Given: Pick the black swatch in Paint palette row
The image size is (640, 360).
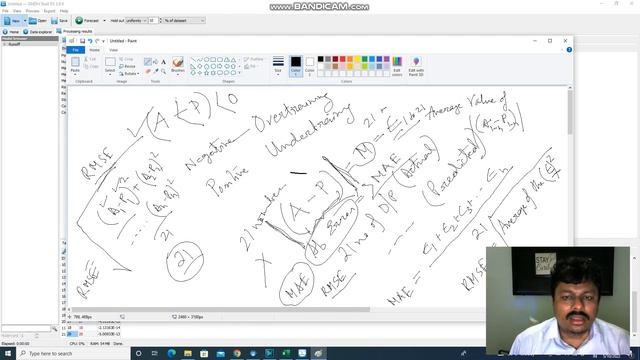Looking at the screenshot, I should pos(320,59).
